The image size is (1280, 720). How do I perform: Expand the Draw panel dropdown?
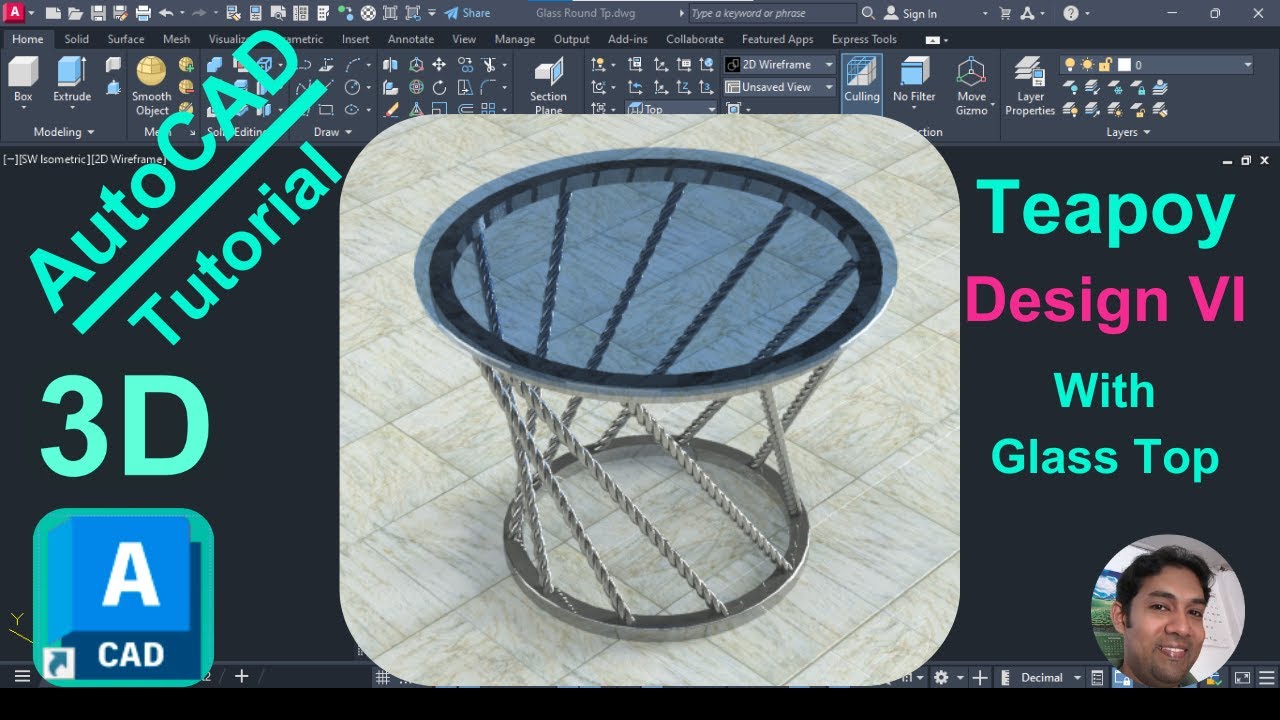click(333, 132)
